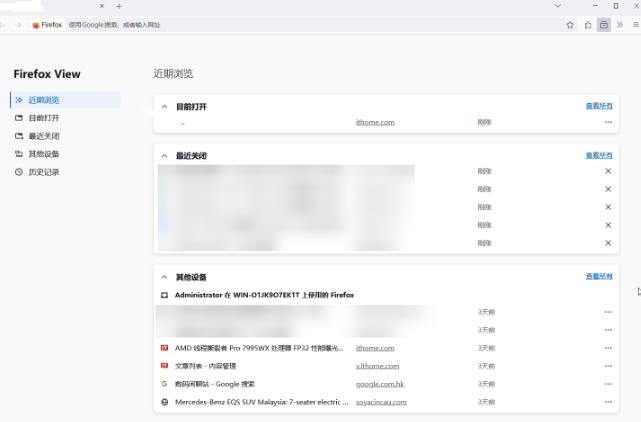The image size is (641, 422).
Task: Click the Google favicon on search row
Action: (164, 384)
